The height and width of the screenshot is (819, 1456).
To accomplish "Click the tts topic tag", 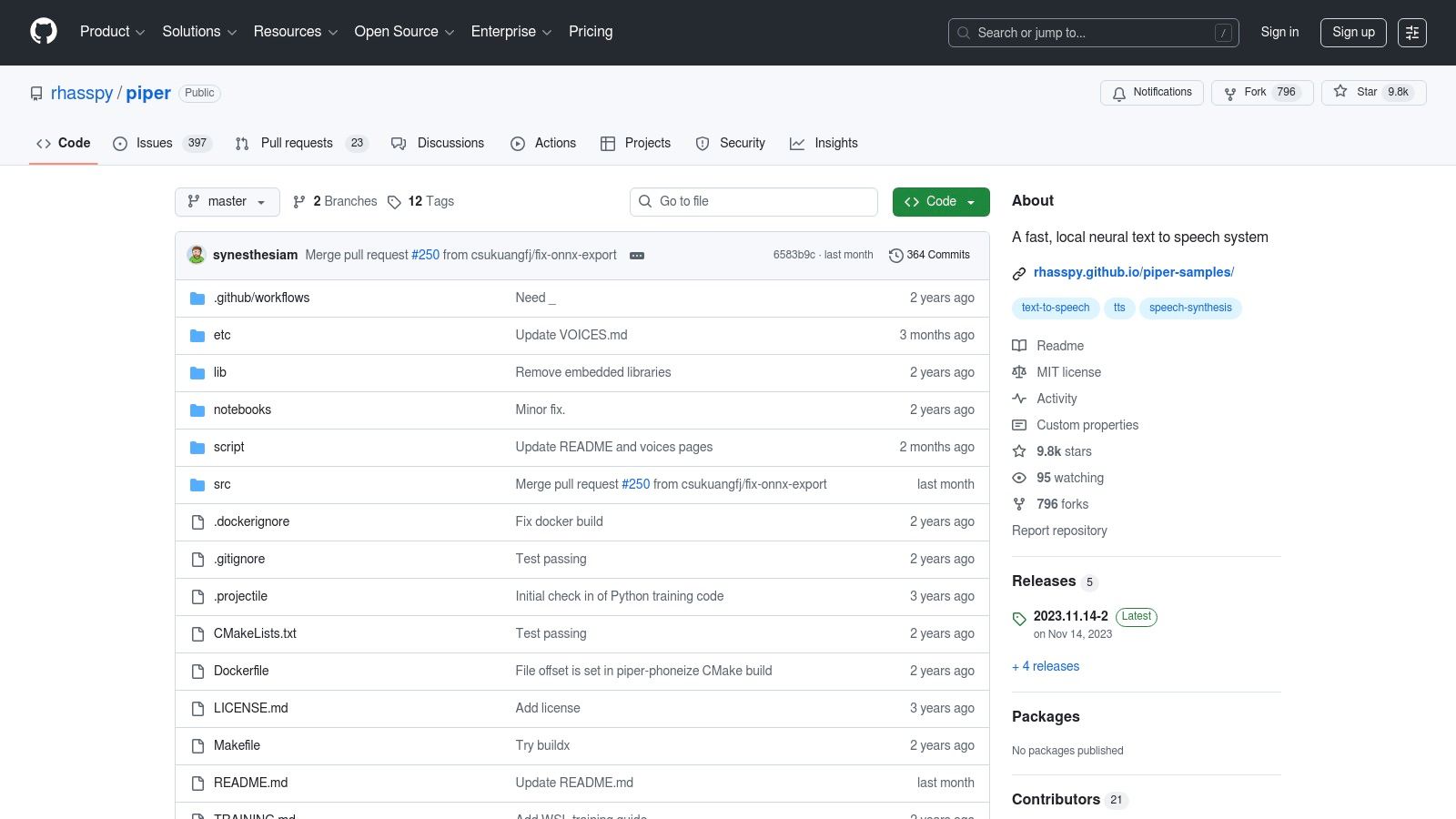I will click(1119, 308).
